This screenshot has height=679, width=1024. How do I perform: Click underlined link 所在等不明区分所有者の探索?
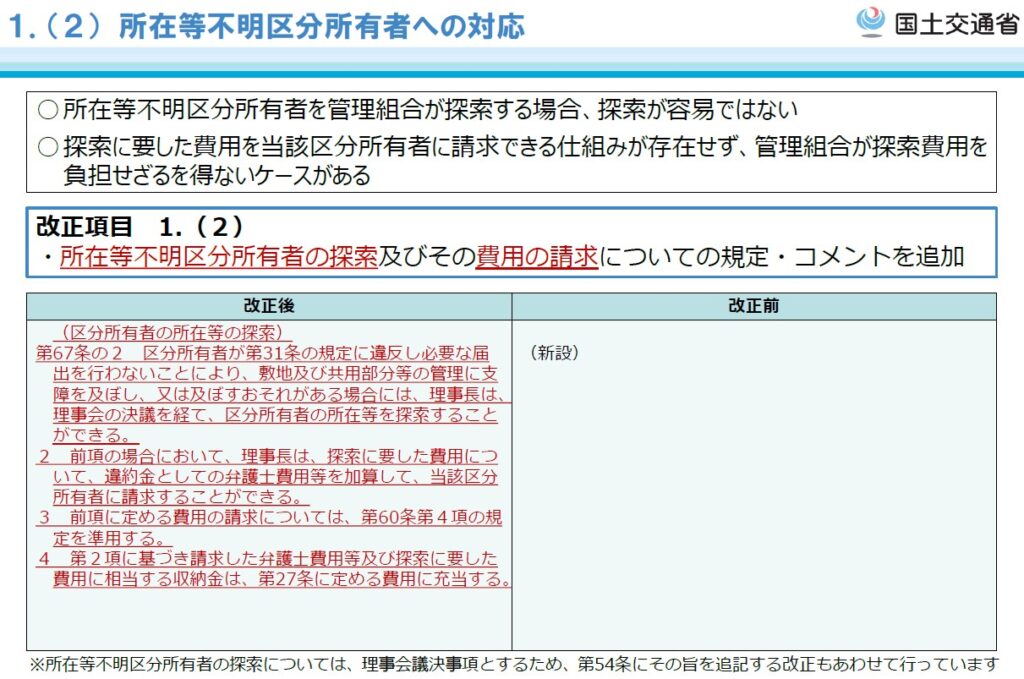tap(219, 257)
